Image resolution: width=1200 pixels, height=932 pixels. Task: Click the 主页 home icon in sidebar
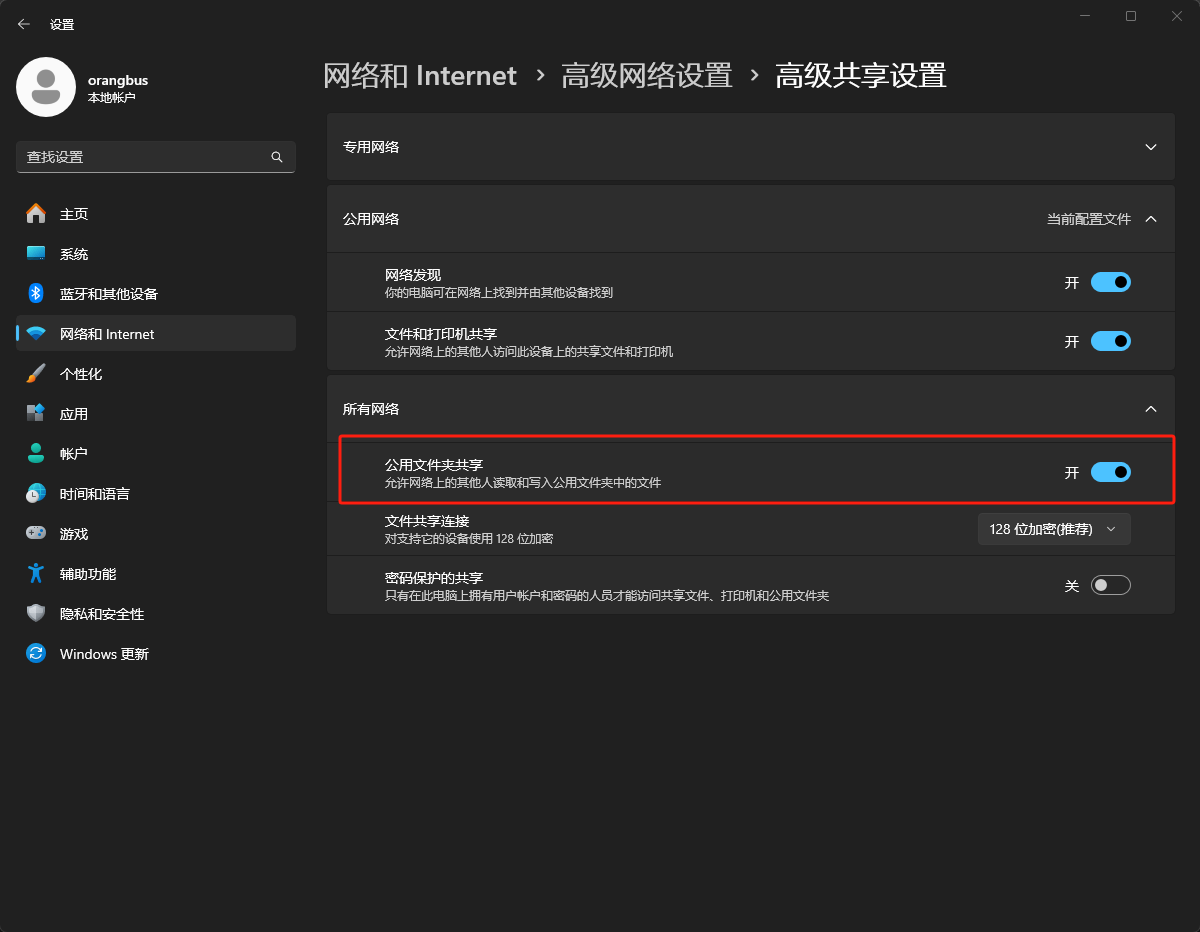(x=36, y=214)
